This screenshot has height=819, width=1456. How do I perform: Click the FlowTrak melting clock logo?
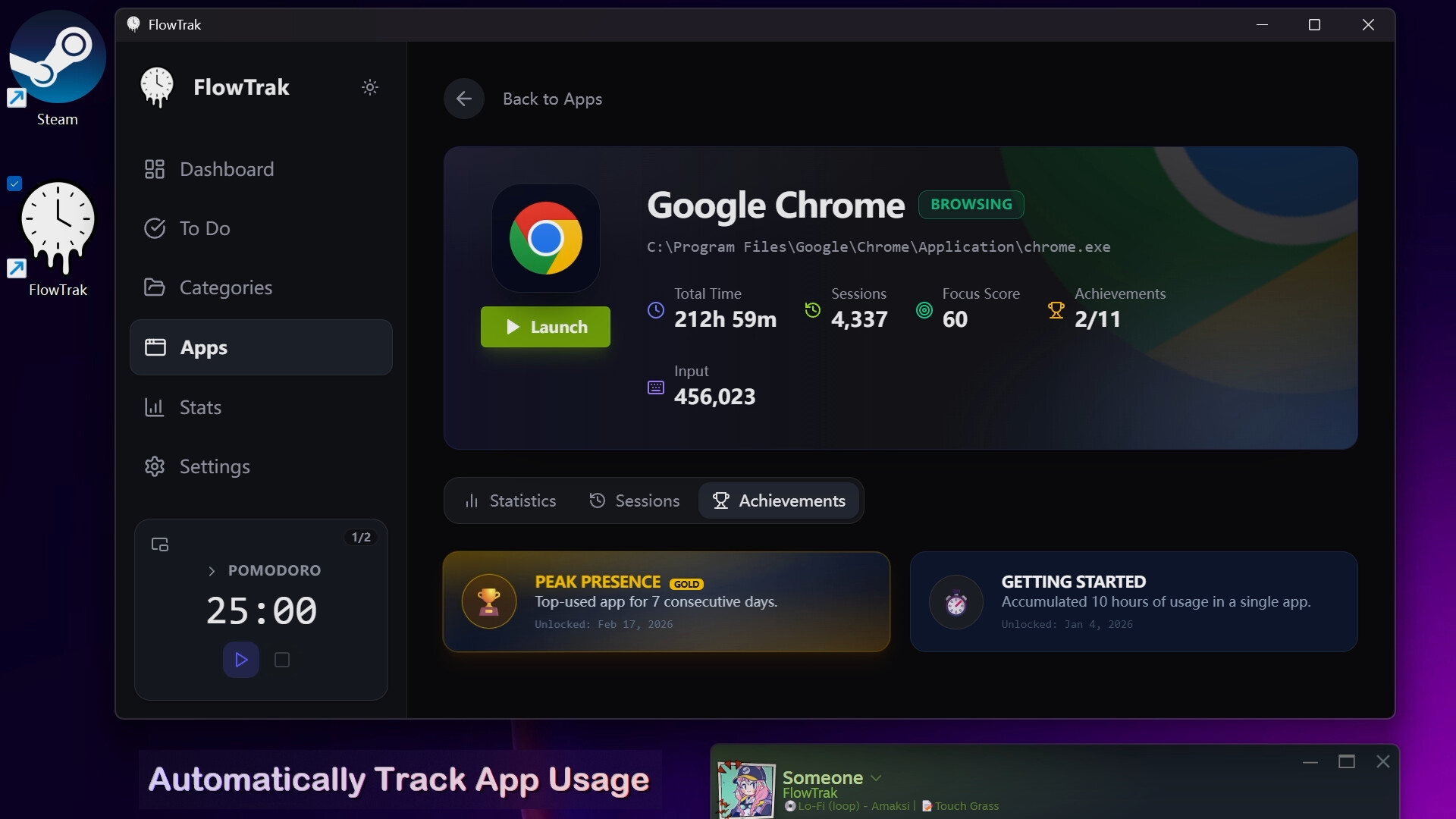tap(157, 86)
